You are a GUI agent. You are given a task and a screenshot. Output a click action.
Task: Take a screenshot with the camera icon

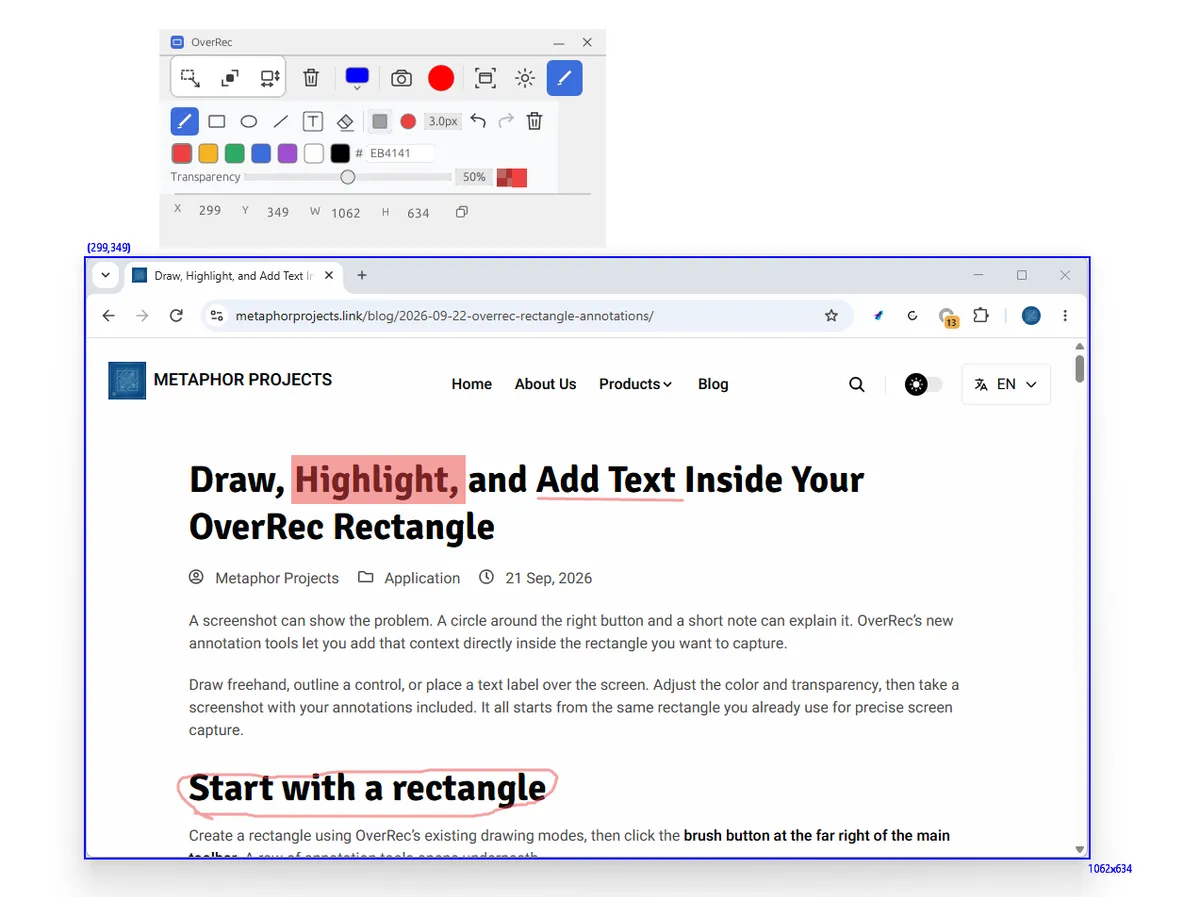pyautogui.click(x=401, y=78)
